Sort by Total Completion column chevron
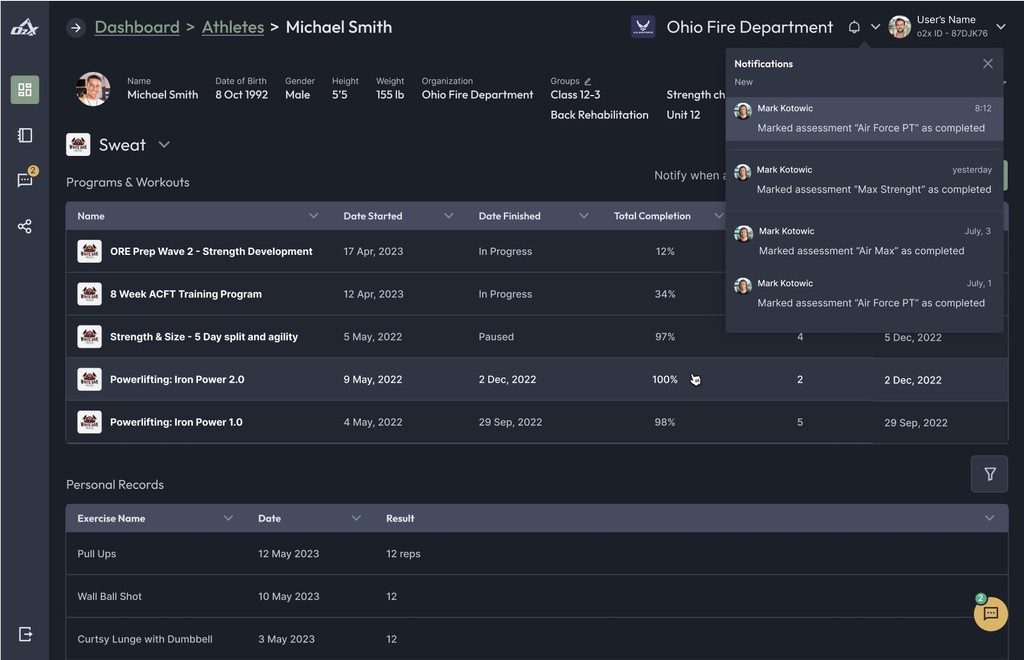The image size is (1024, 660). point(718,215)
